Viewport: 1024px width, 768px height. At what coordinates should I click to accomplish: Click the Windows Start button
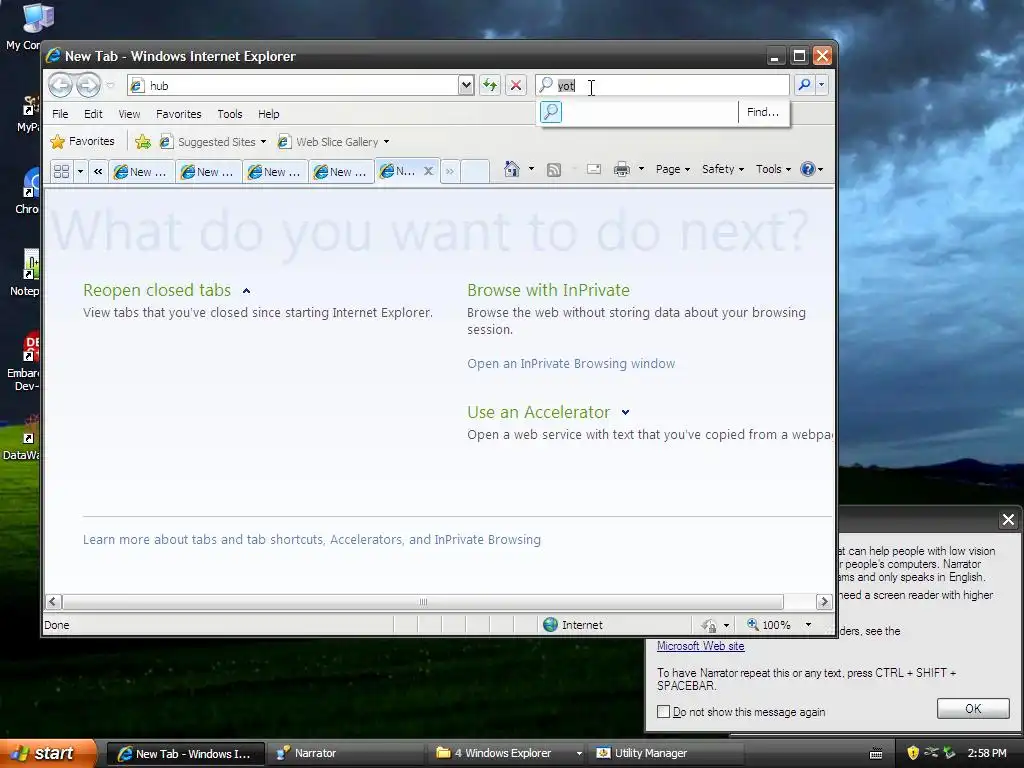click(x=48, y=753)
